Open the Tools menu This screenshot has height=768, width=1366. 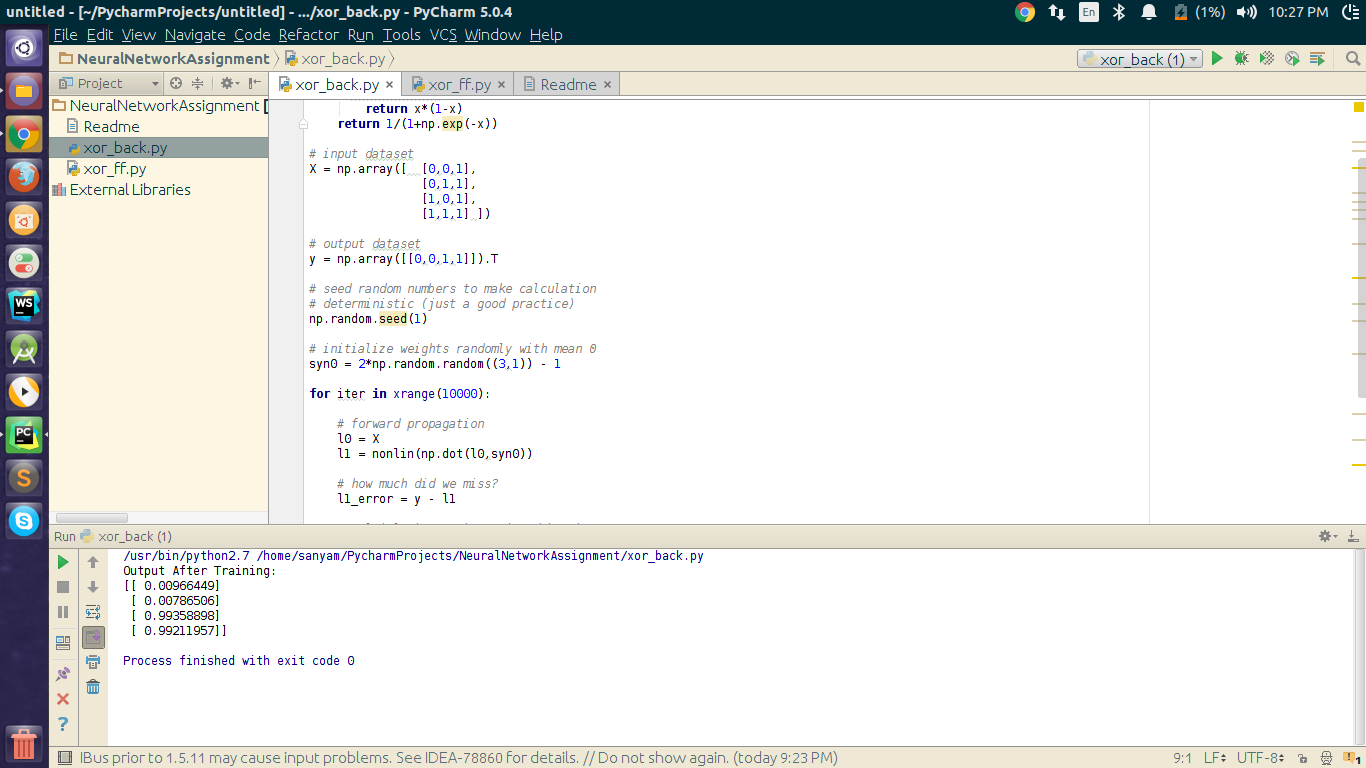click(402, 34)
